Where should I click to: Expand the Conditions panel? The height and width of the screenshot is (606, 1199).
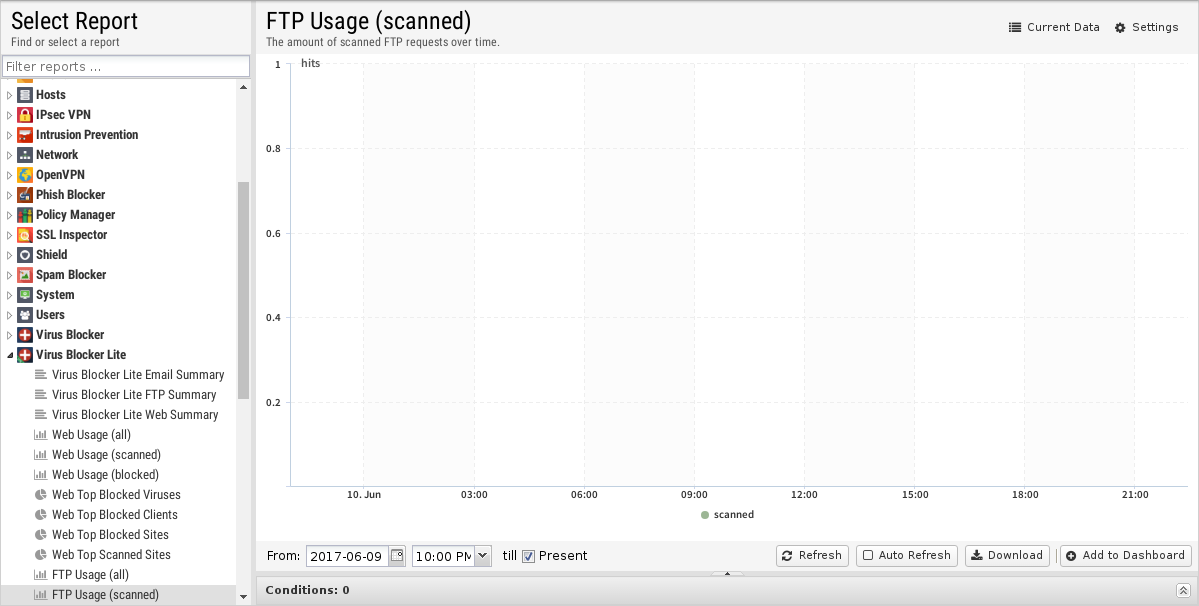(1182, 591)
